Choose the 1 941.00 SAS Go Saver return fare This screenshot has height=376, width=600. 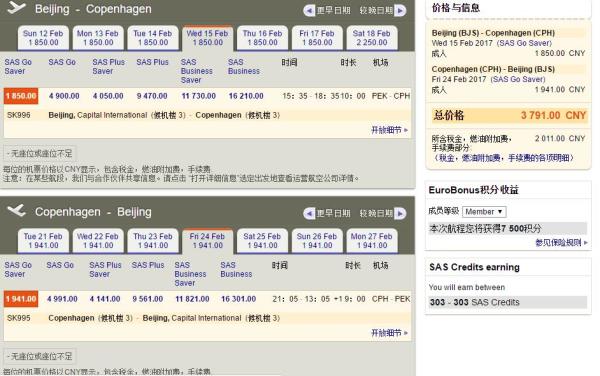click(x=21, y=299)
